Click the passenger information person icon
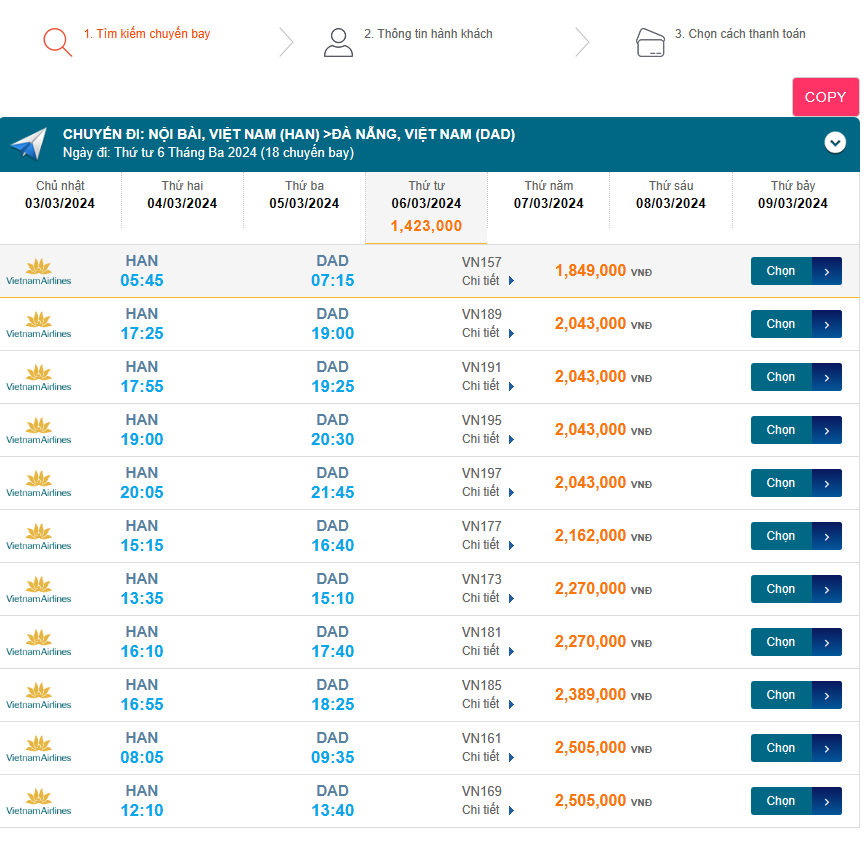This screenshot has height=864, width=868. click(338, 41)
